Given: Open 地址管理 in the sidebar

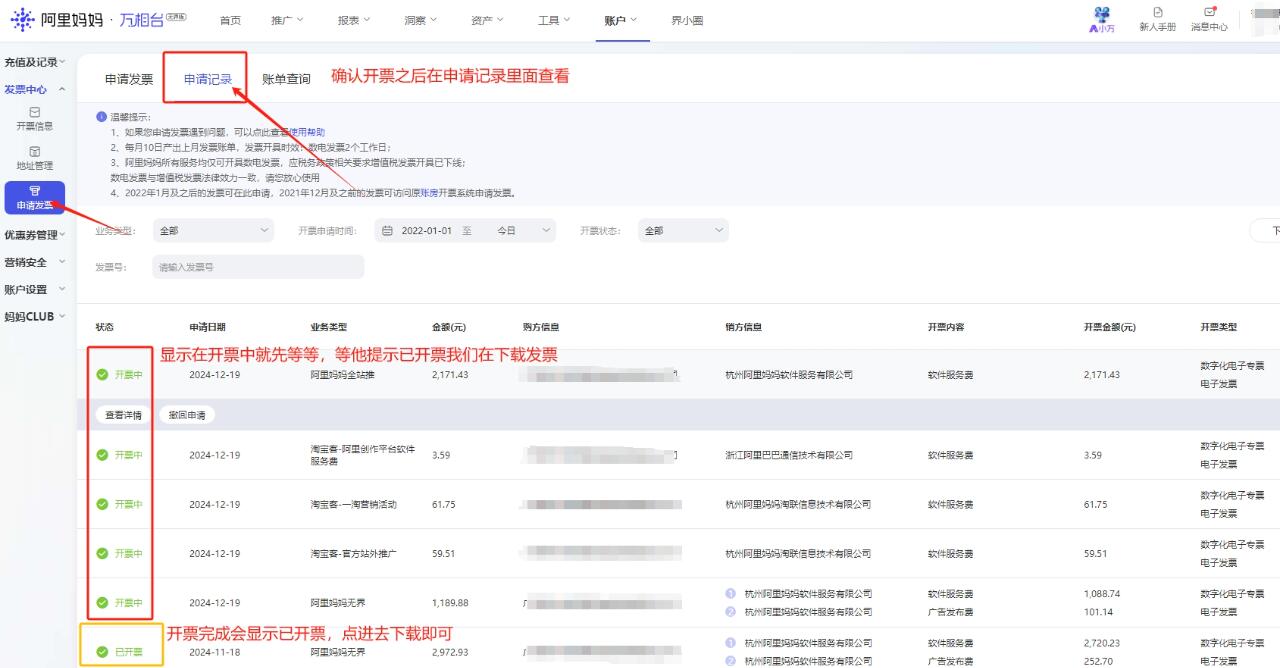Looking at the screenshot, I should [x=35, y=158].
